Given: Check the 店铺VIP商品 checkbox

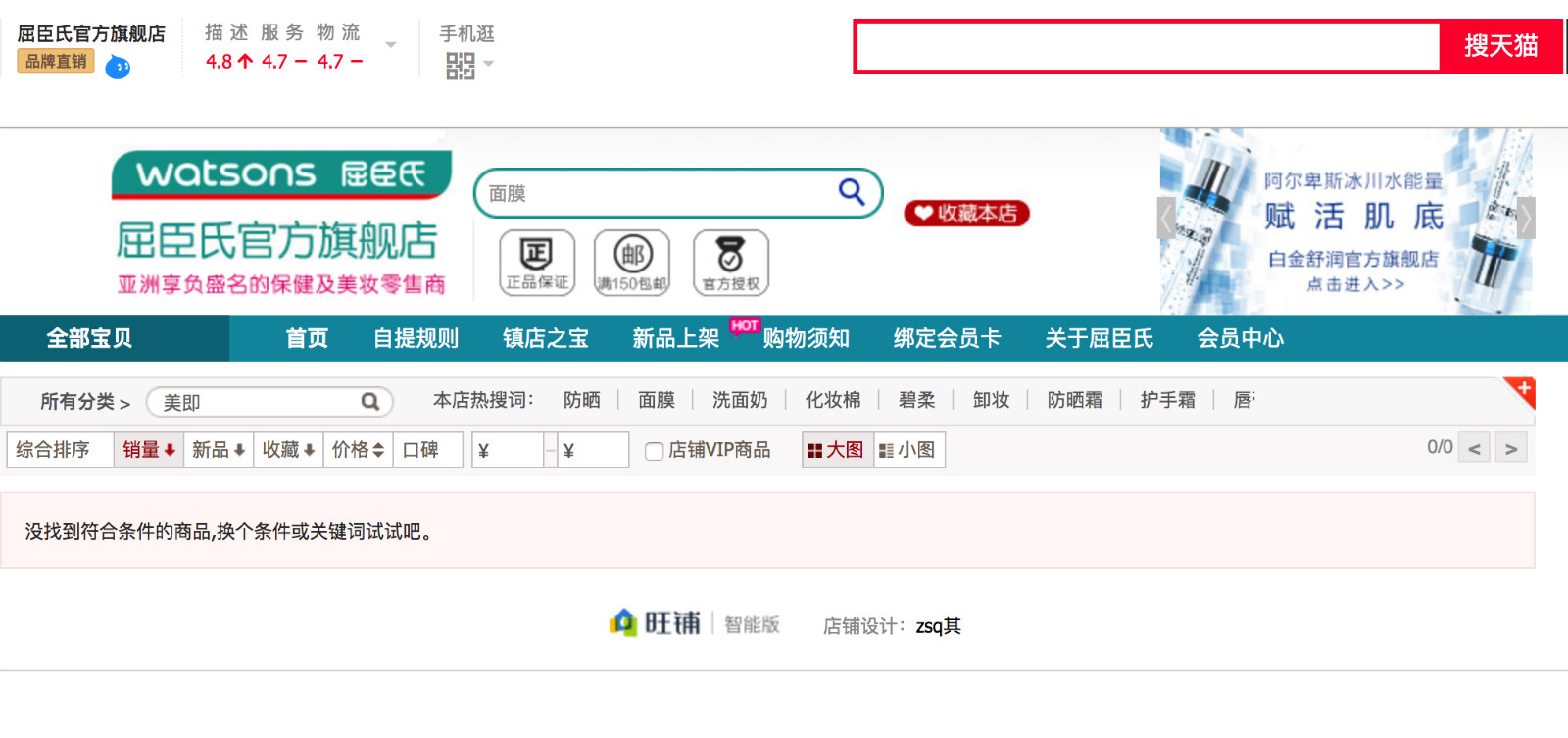Looking at the screenshot, I should click(654, 451).
